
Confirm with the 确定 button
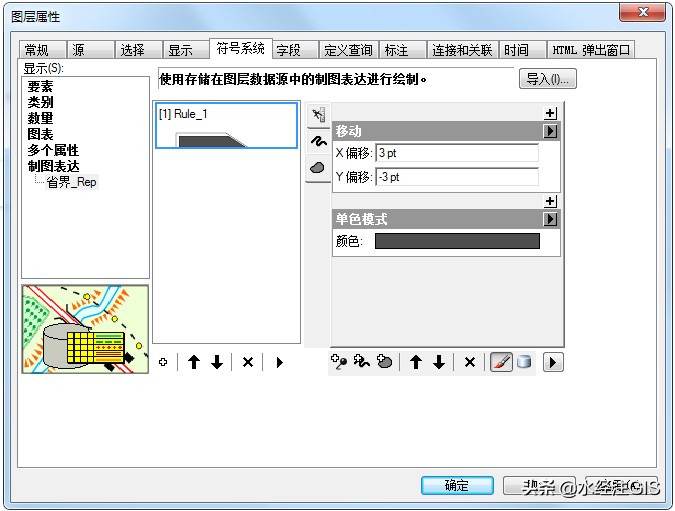(457, 486)
